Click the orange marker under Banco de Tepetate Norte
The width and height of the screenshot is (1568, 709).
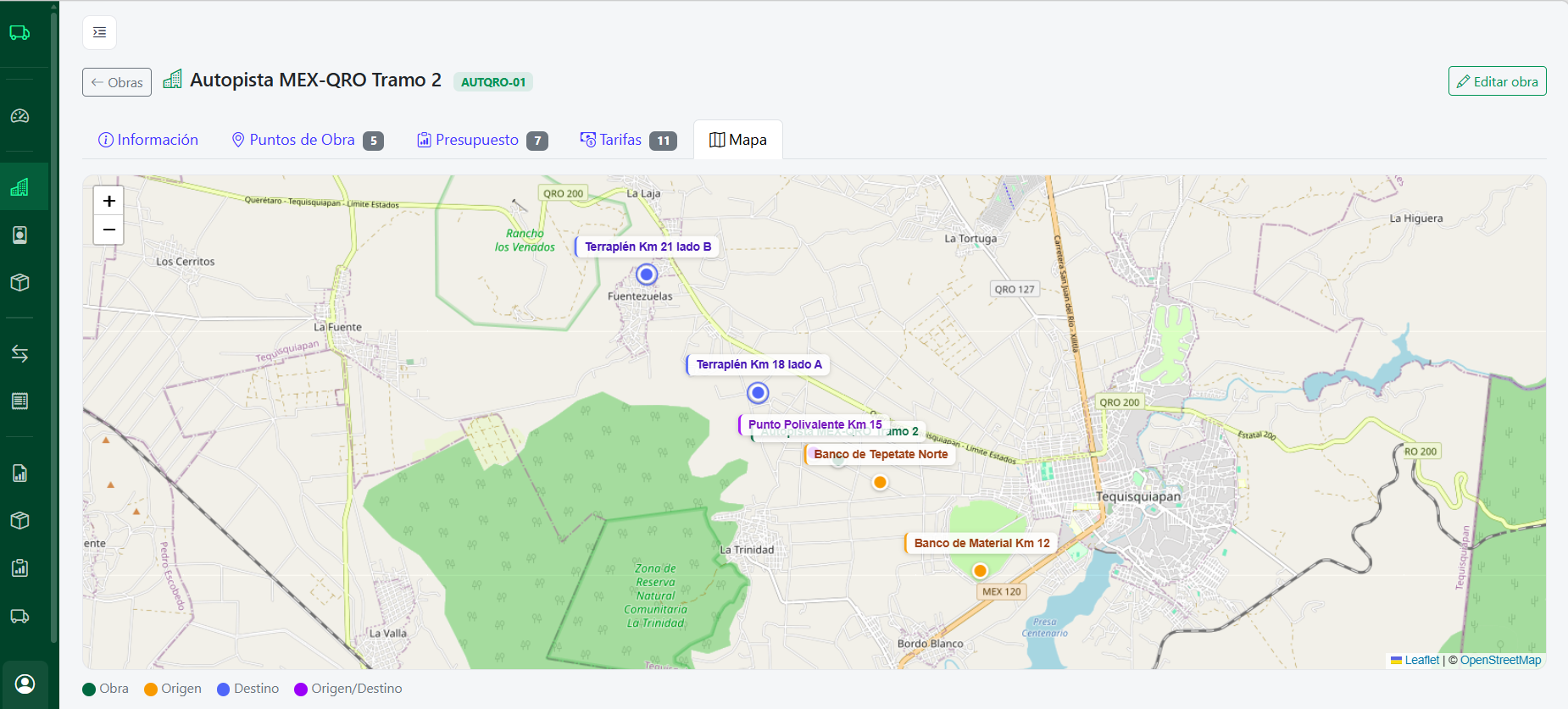880,482
